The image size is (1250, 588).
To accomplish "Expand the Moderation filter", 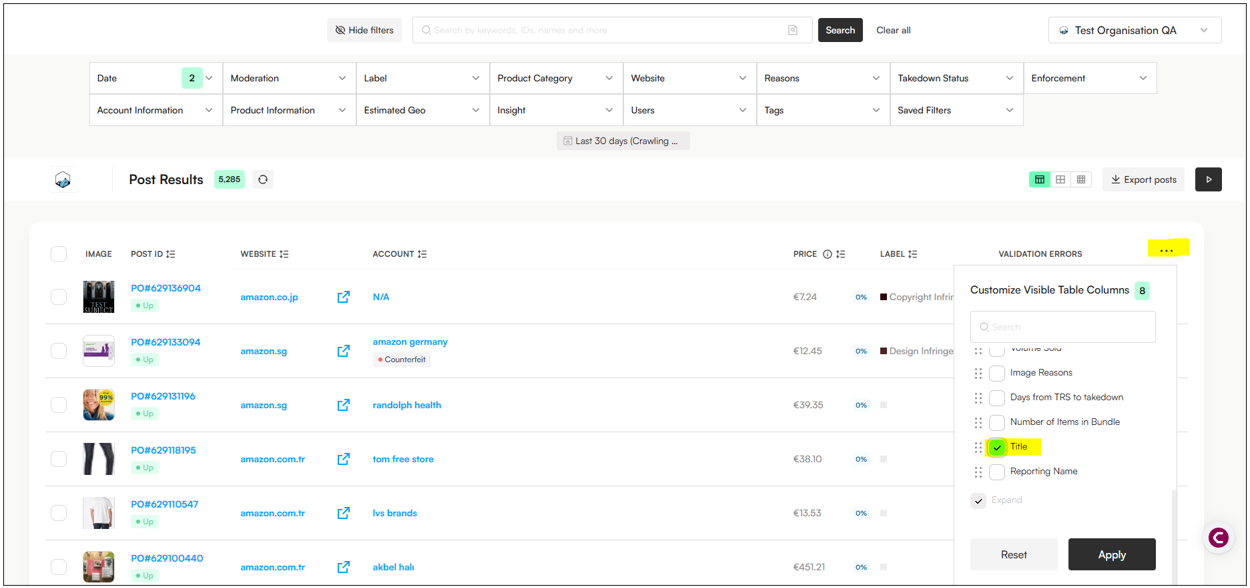I will [289, 78].
